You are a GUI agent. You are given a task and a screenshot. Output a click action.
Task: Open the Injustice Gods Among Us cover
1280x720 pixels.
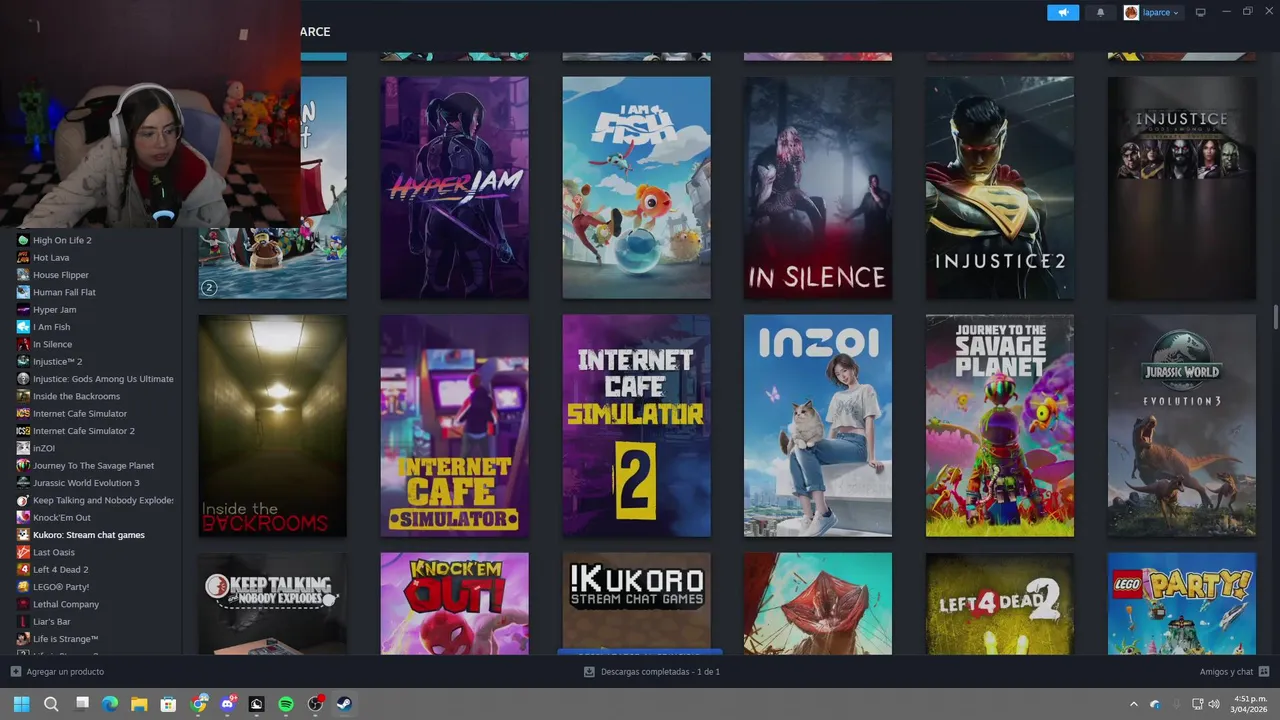(x=1181, y=188)
